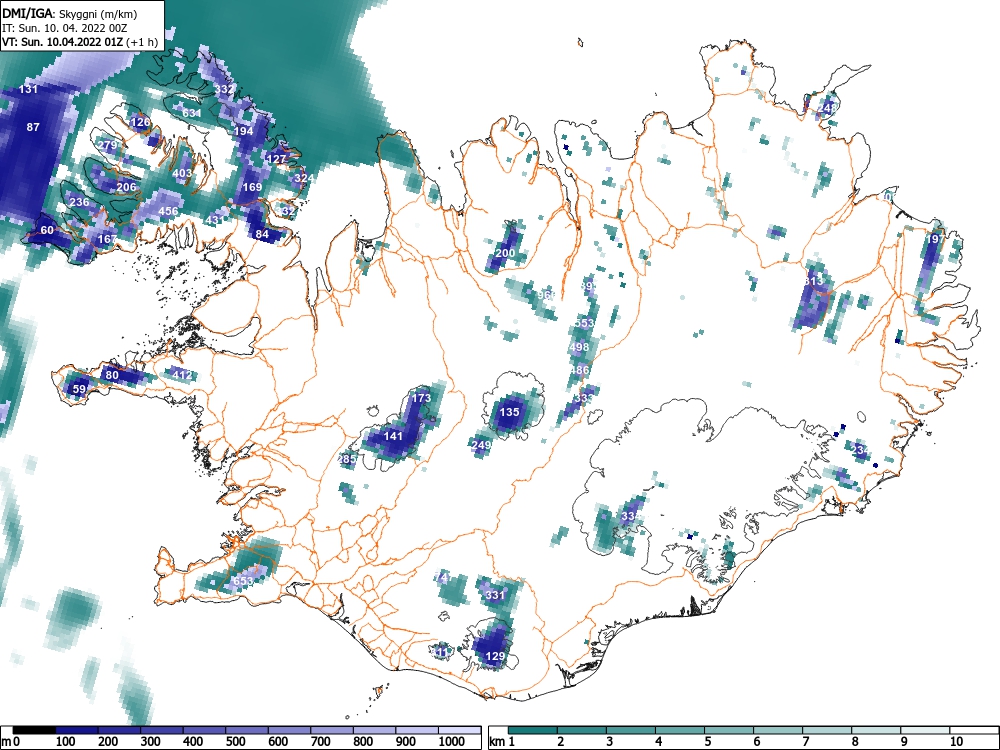1000x750 pixels.
Task: Click the '412' visibility value on the map
Action: coord(182,375)
